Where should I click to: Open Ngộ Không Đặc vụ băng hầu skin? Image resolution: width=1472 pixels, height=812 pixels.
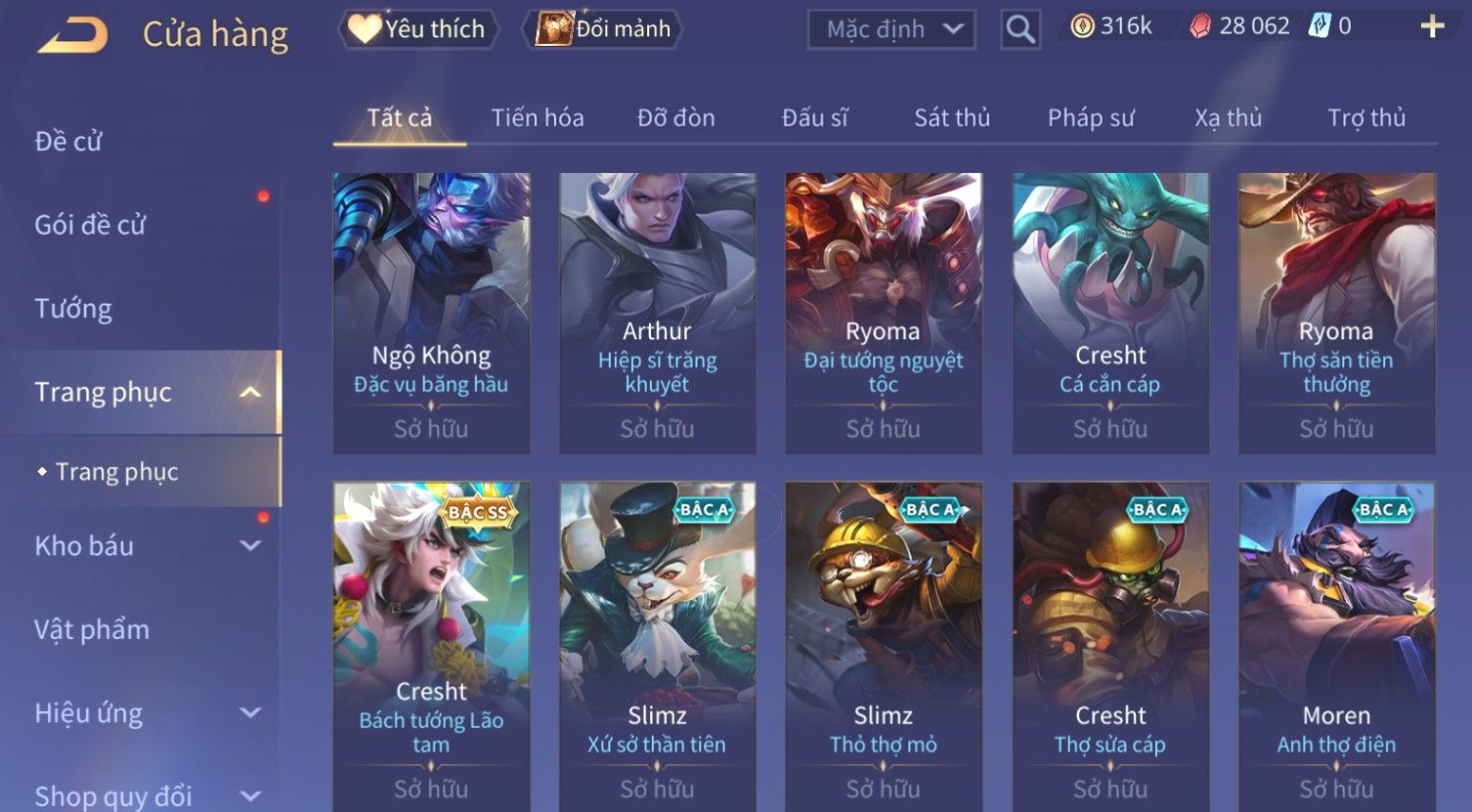click(431, 314)
